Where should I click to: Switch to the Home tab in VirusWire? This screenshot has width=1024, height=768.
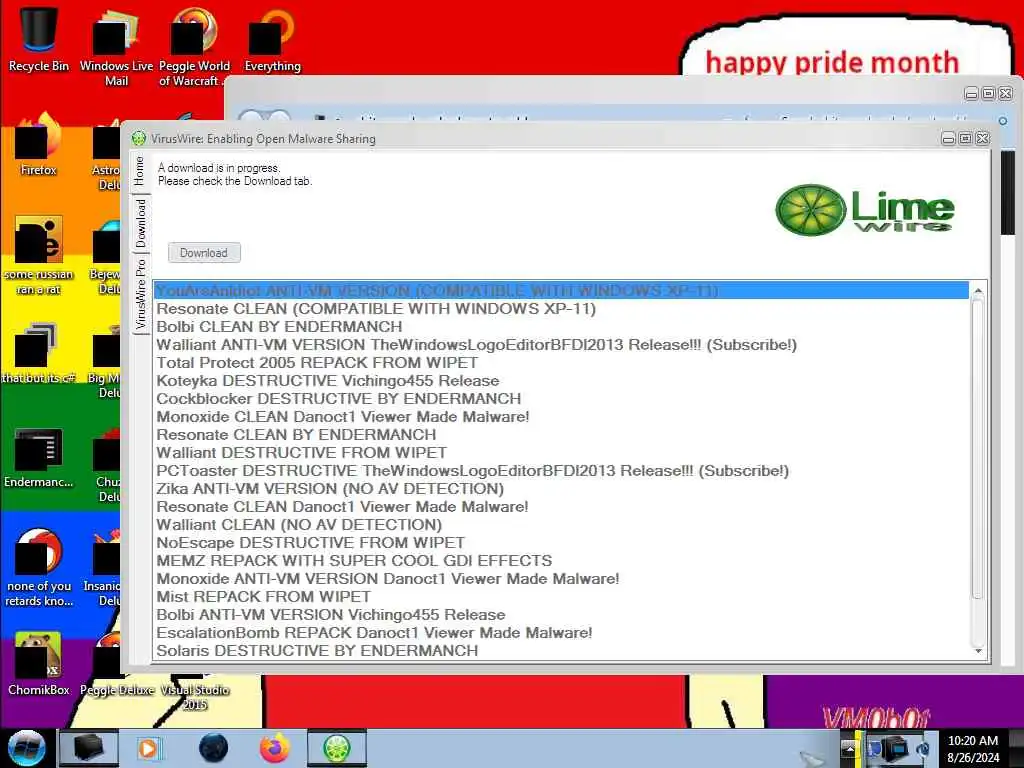pyautogui.click(x=139, y=172)
